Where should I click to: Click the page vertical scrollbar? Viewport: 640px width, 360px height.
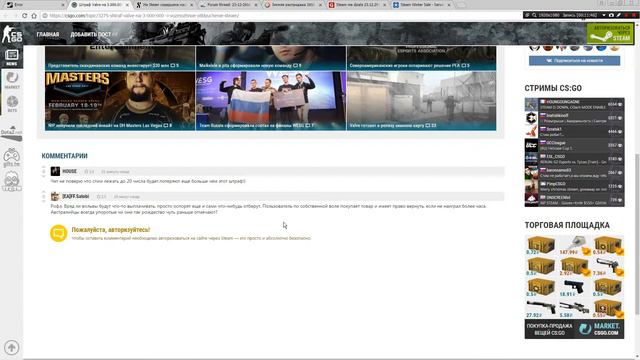pos(637,233)
